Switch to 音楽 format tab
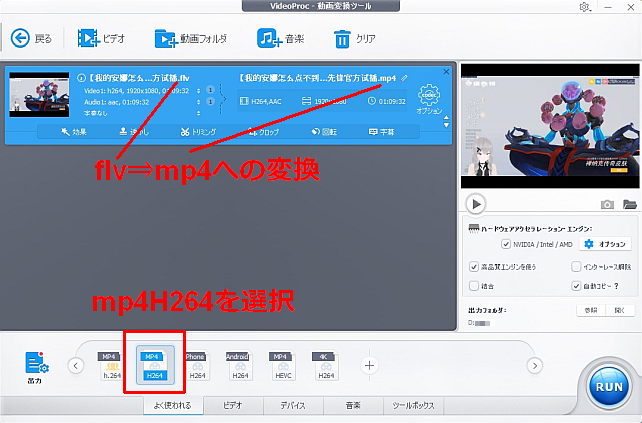 coord(353,405)
